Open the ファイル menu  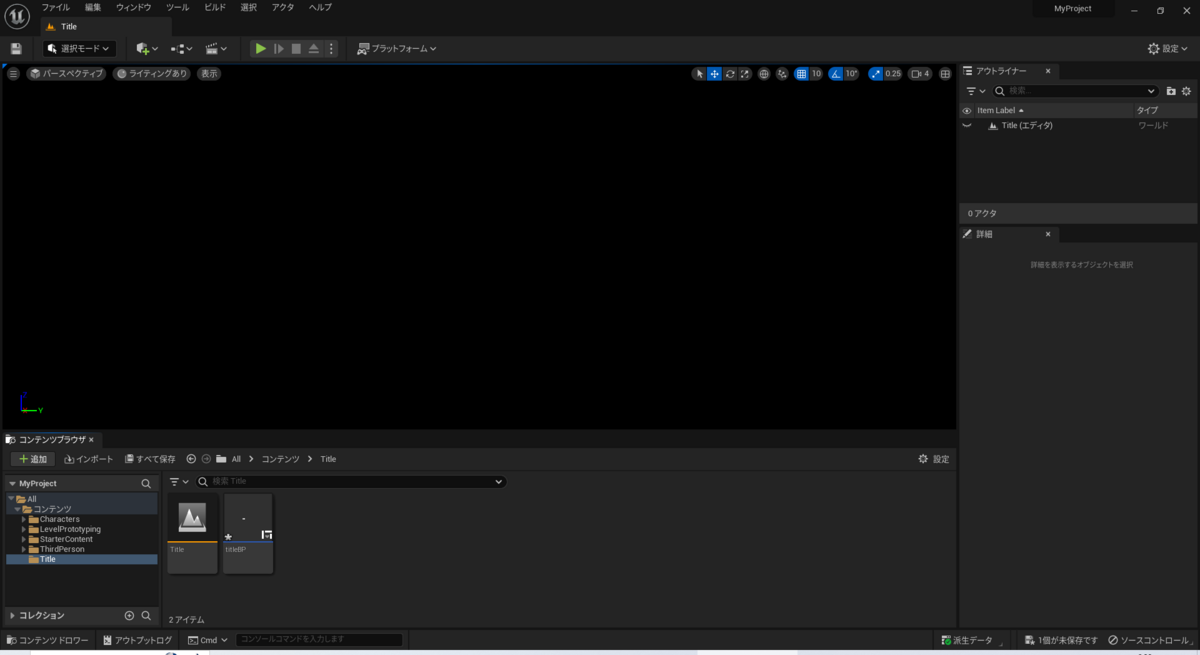tap(55, 7)
